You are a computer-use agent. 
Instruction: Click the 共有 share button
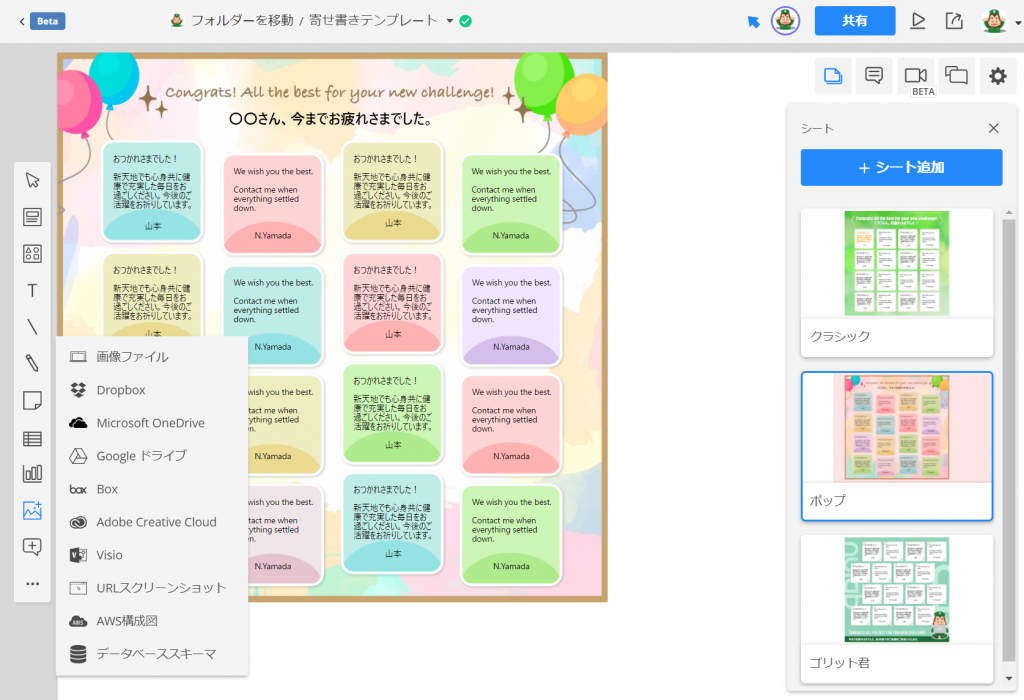tap(854, 21)
